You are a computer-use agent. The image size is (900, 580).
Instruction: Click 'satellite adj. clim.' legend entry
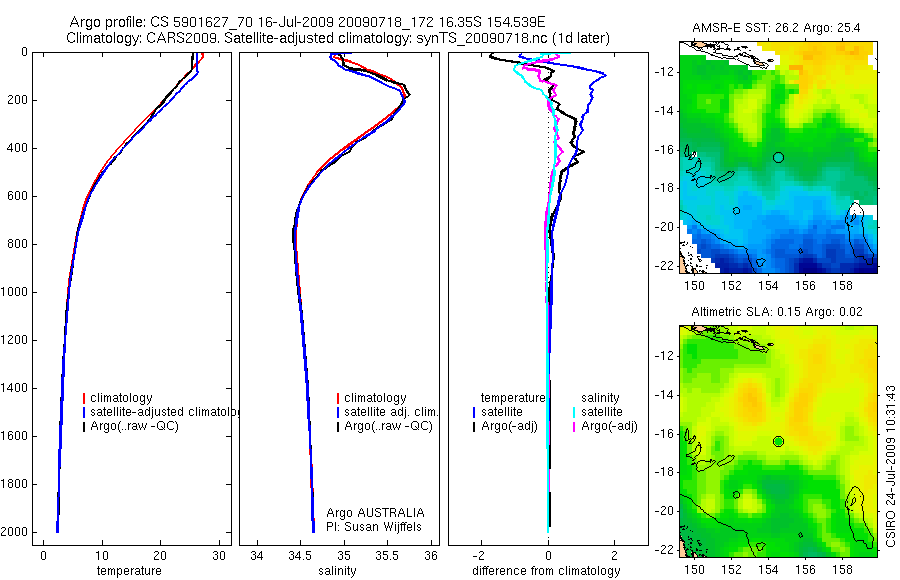coord(391,412)
